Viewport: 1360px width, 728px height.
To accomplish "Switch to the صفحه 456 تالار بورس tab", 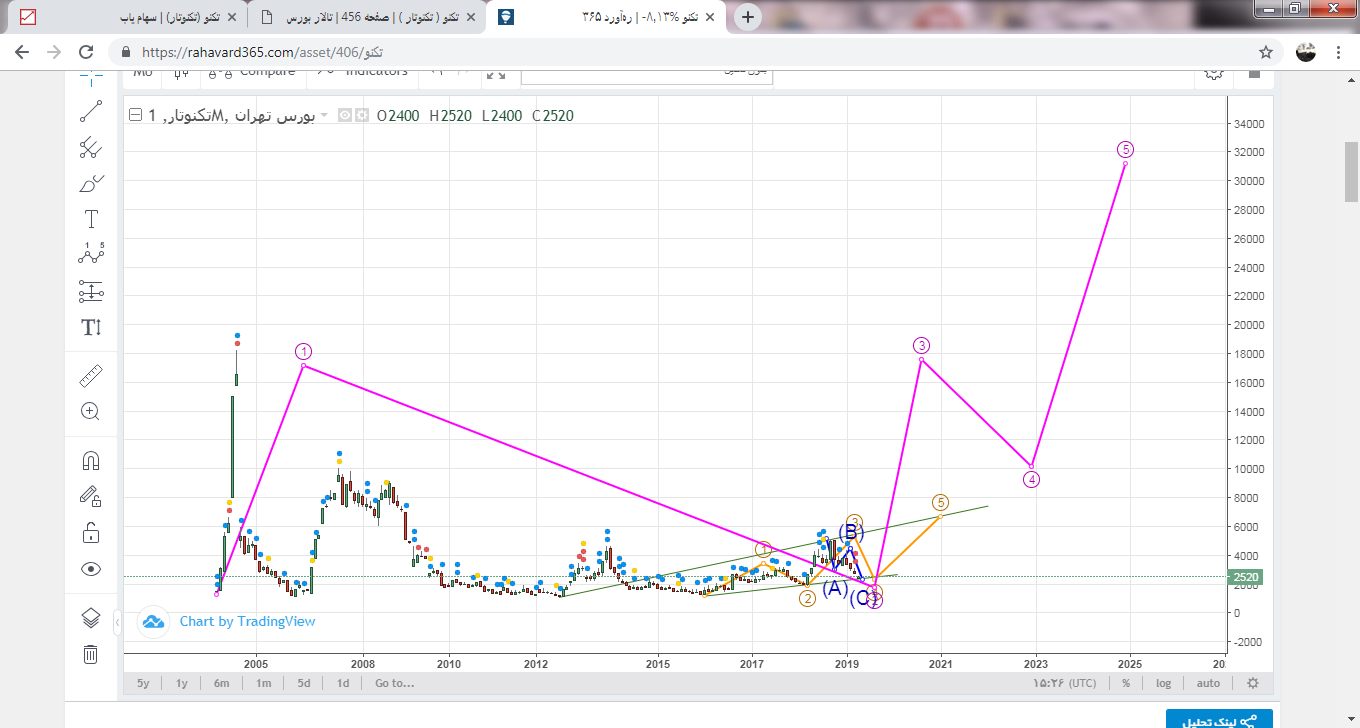I will pos(366,17).
